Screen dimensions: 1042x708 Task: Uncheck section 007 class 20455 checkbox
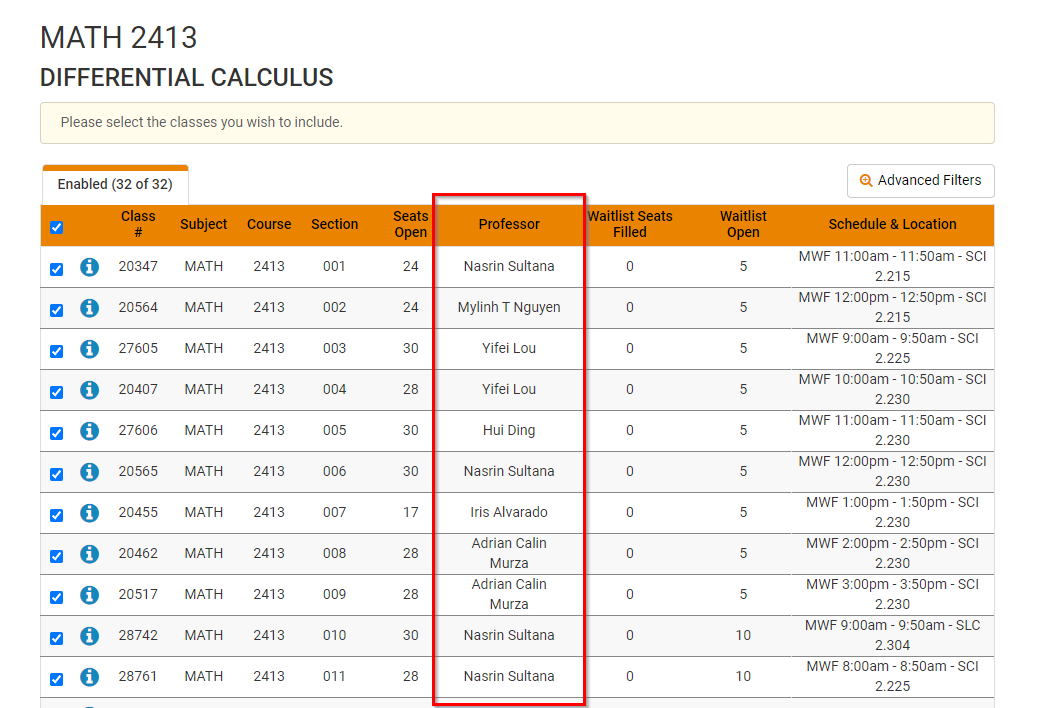tap(56, 515)
